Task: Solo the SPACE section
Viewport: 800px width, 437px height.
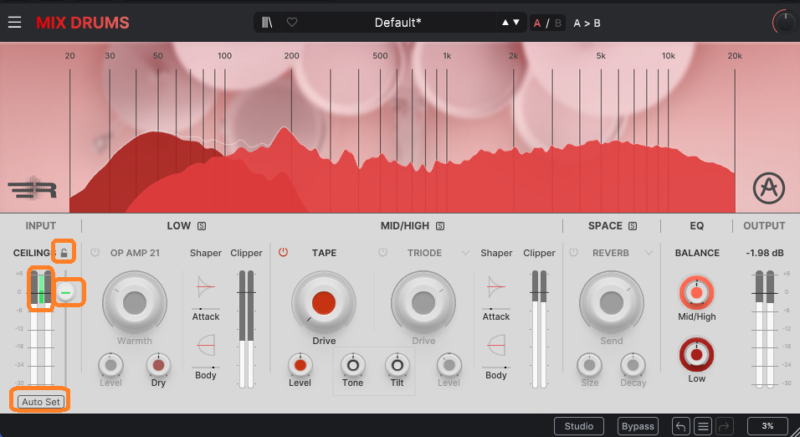Action: pyautogui.click(x=632, y=226)
